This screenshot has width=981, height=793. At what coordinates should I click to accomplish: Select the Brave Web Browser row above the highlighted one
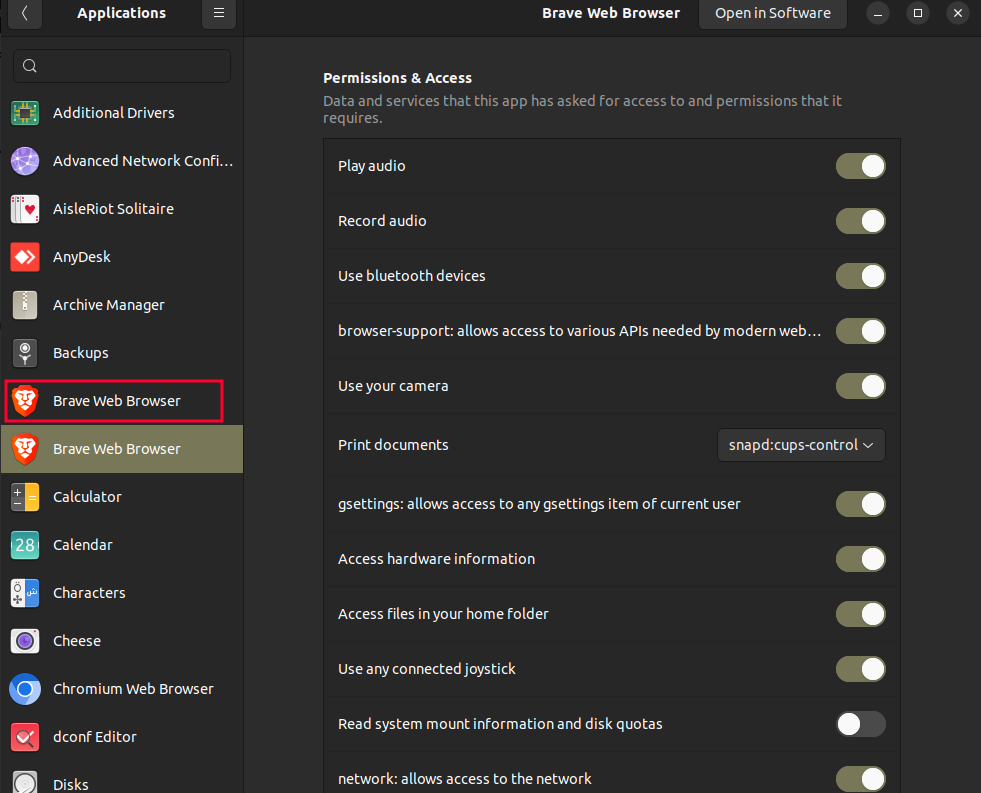coord(122,401)
